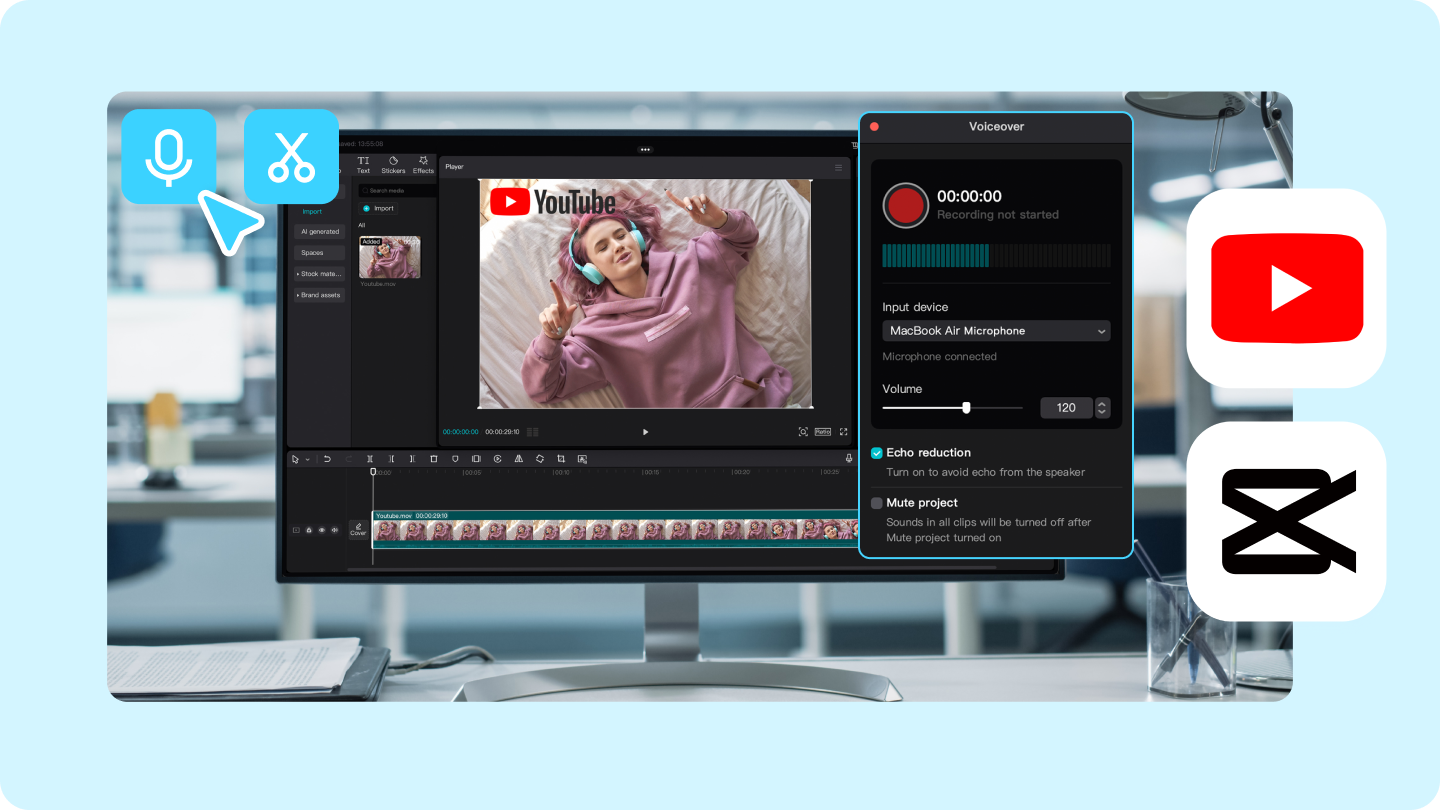The image size is (1440, 810).
Task: Toggle the track visibility eye icon
Action: tap(322, 530)
